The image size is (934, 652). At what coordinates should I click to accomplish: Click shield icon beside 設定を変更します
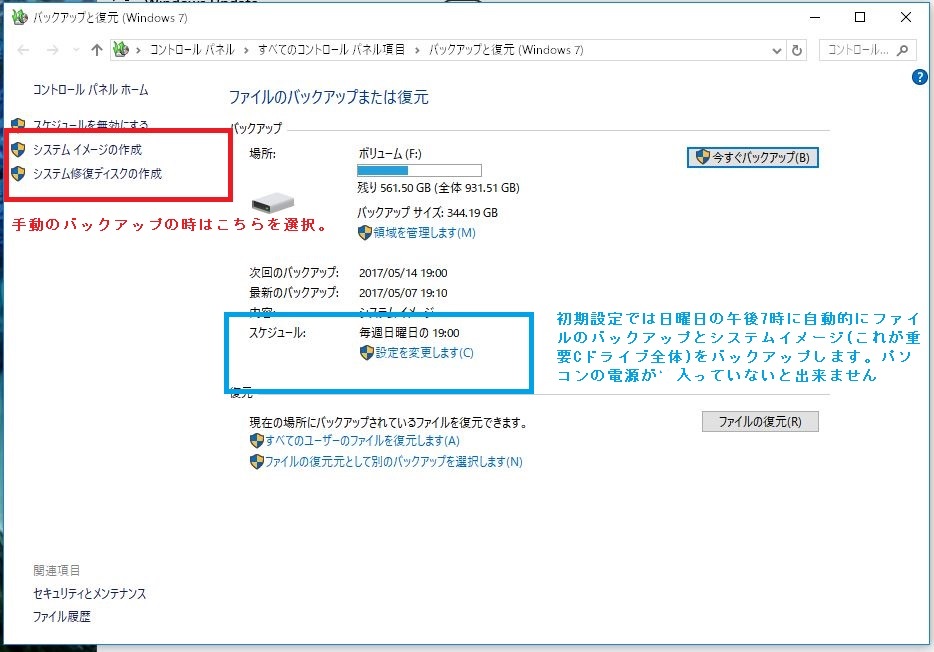366,352
